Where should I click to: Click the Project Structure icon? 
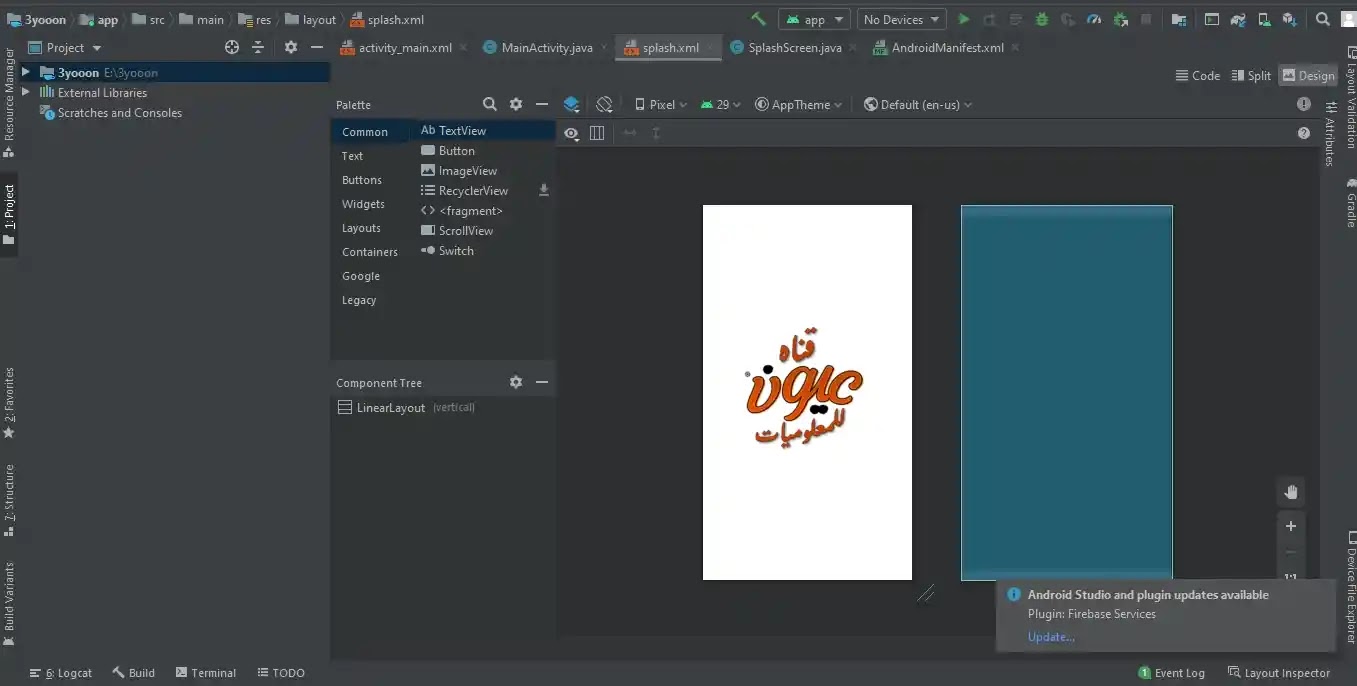pos(1180,19)
